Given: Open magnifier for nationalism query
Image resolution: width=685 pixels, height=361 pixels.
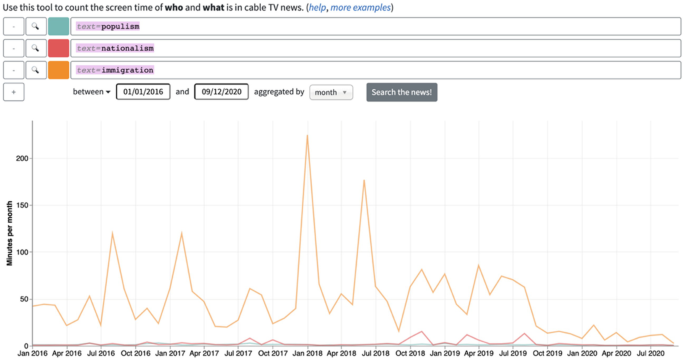Looking at the screenshot, I should pyautogui.click(x=36, y=48).
